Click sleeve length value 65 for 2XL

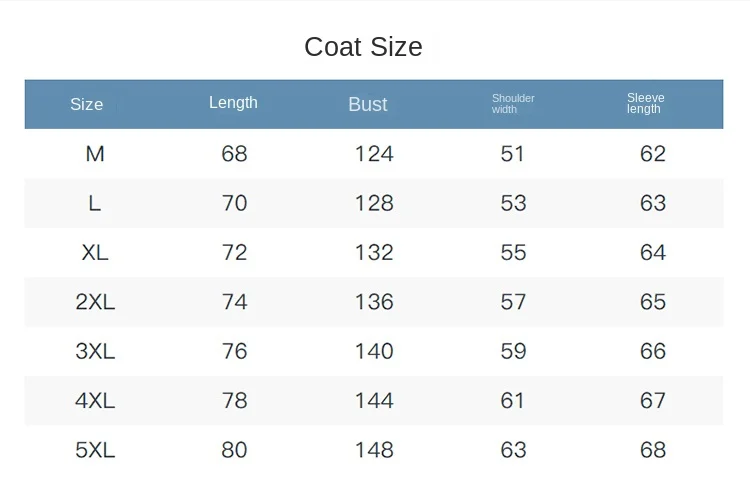tap(653, 302)
